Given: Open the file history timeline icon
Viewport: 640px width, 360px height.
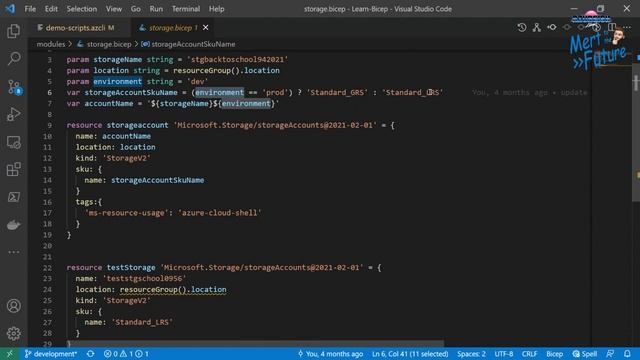Looking at the screenshot, I should pyautogui.click(x=522, y=27).
